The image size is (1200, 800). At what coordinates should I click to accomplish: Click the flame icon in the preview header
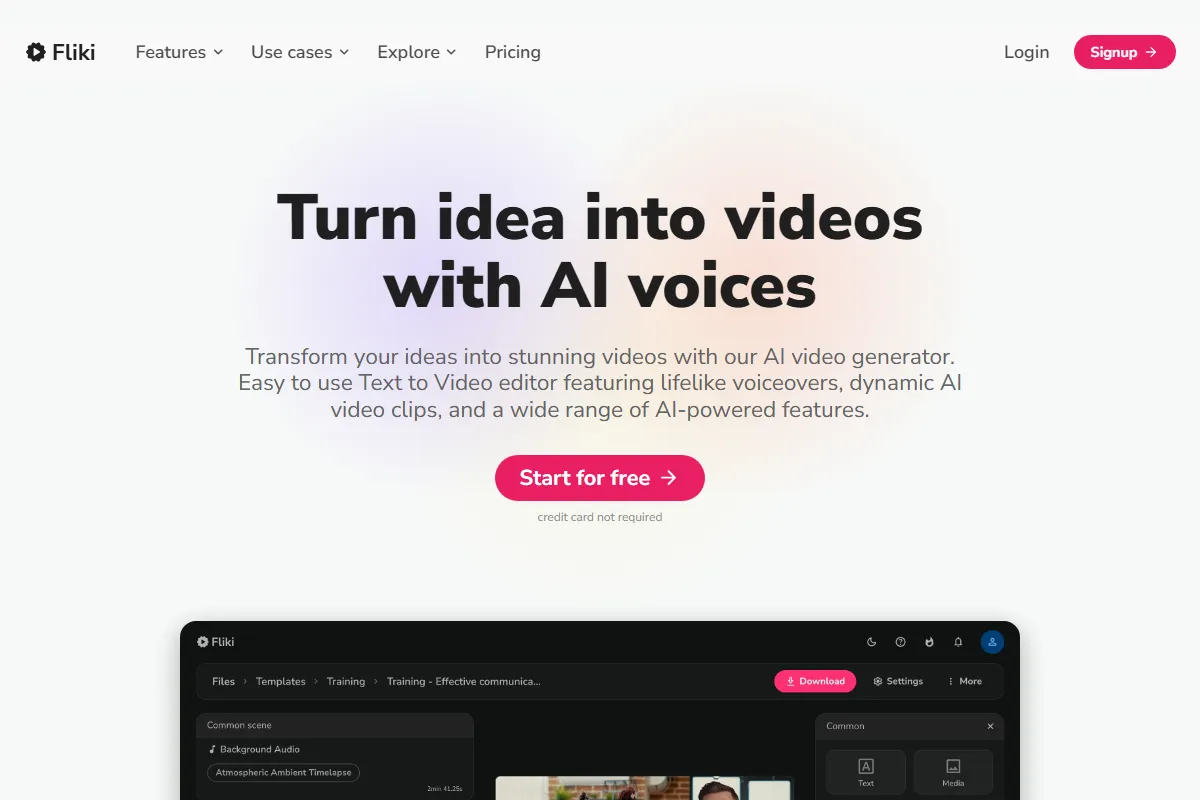coord(929,642)
